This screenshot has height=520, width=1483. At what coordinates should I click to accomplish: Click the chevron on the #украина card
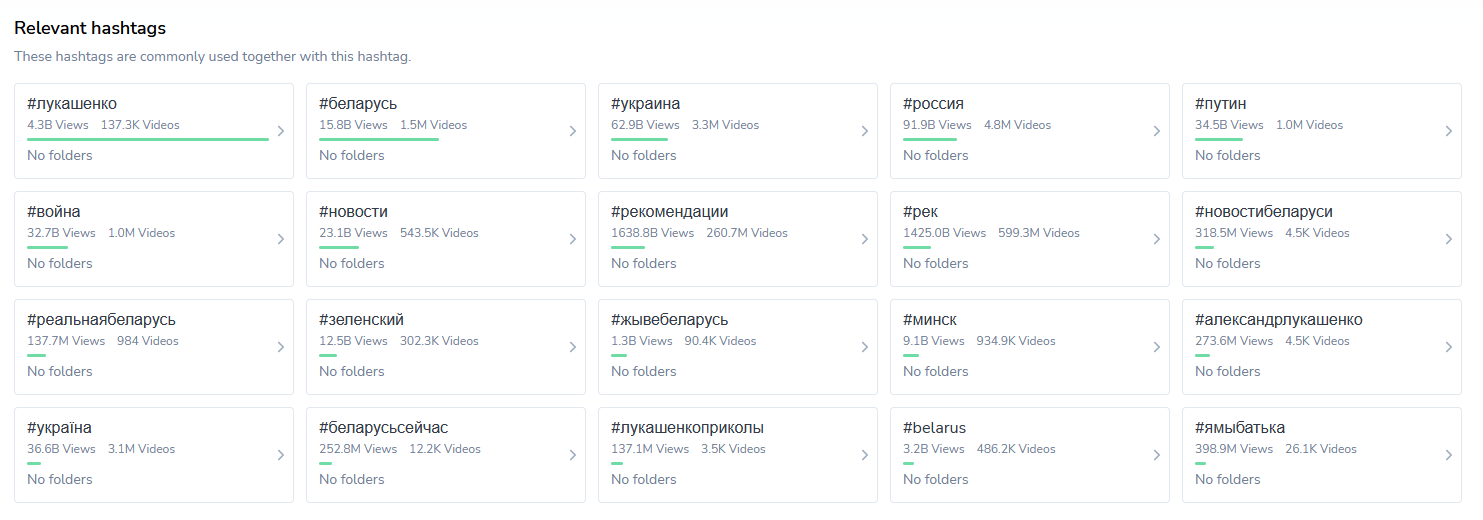pos(865,131)
